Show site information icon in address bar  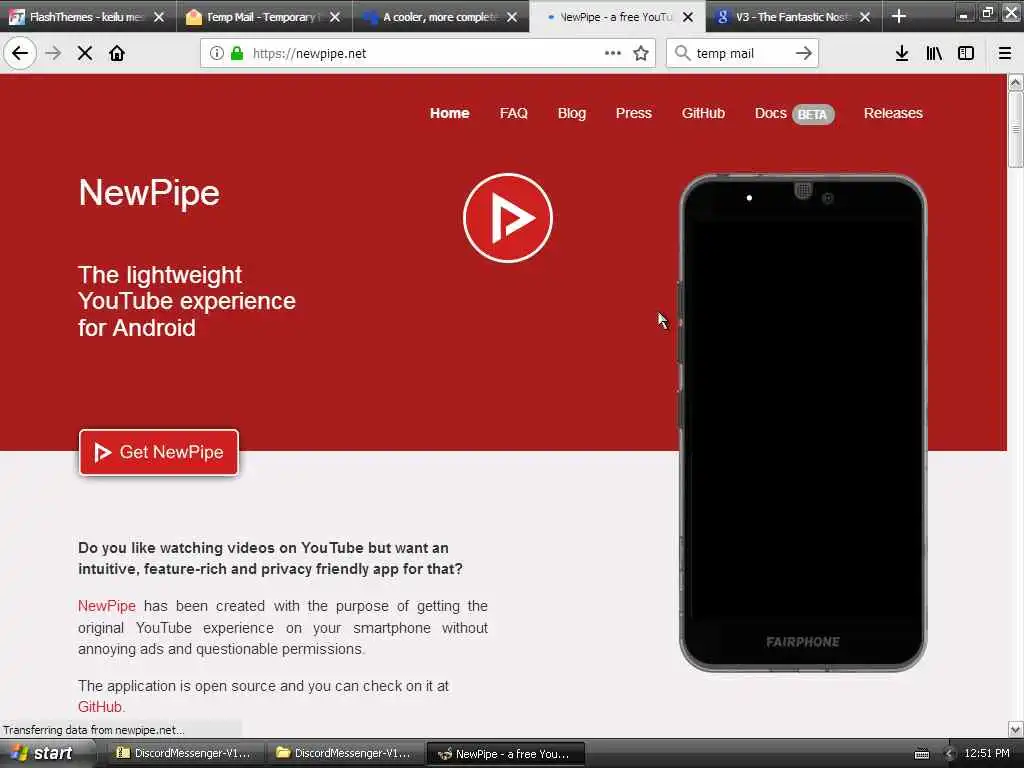click(216, 53)
